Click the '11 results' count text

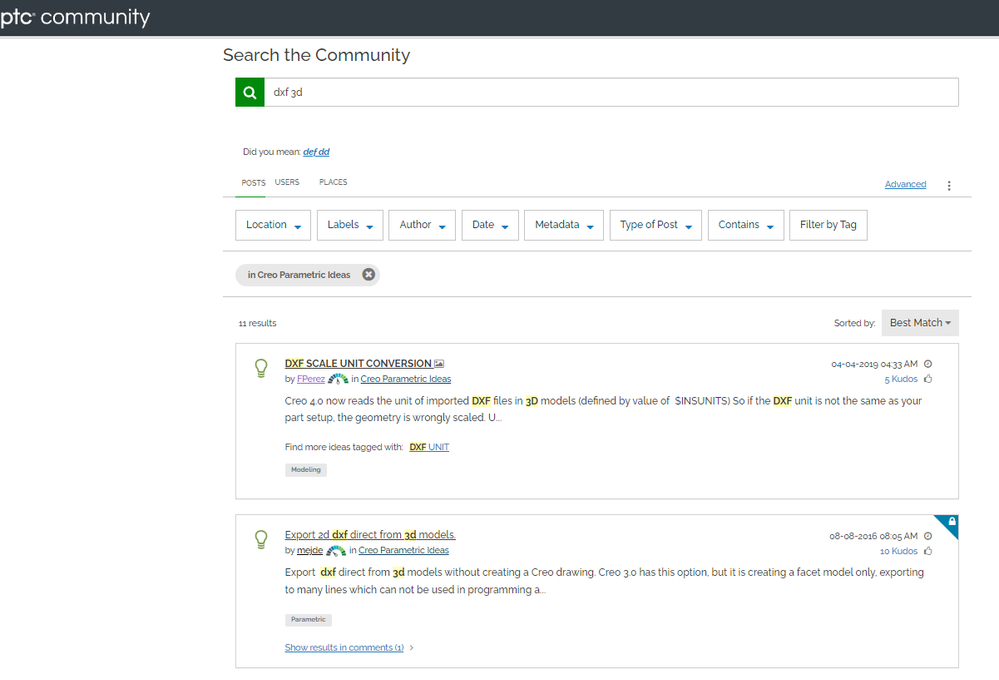257,324
